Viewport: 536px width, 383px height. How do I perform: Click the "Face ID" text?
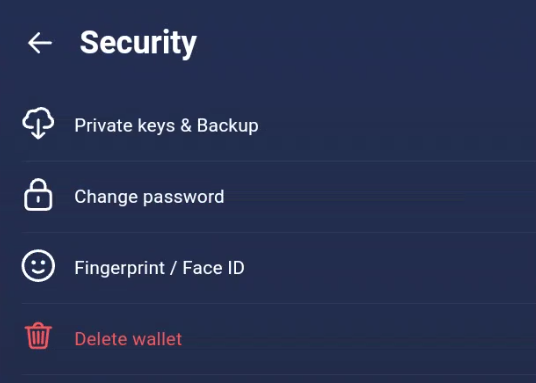pyautogui.click(x=214, y=268)
